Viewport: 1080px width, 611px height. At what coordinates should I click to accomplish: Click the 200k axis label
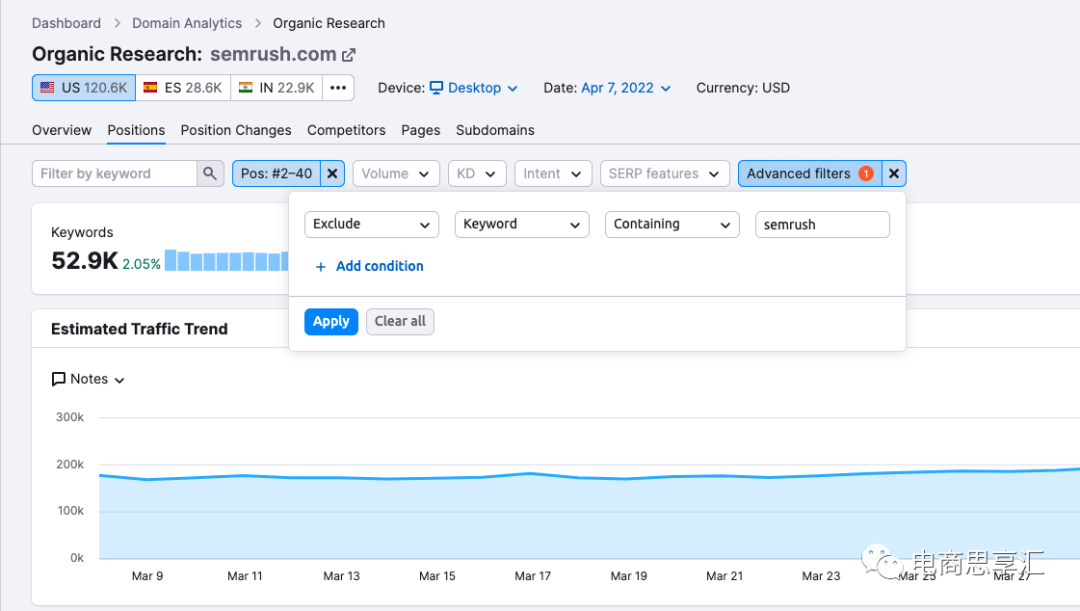(70, 464)
